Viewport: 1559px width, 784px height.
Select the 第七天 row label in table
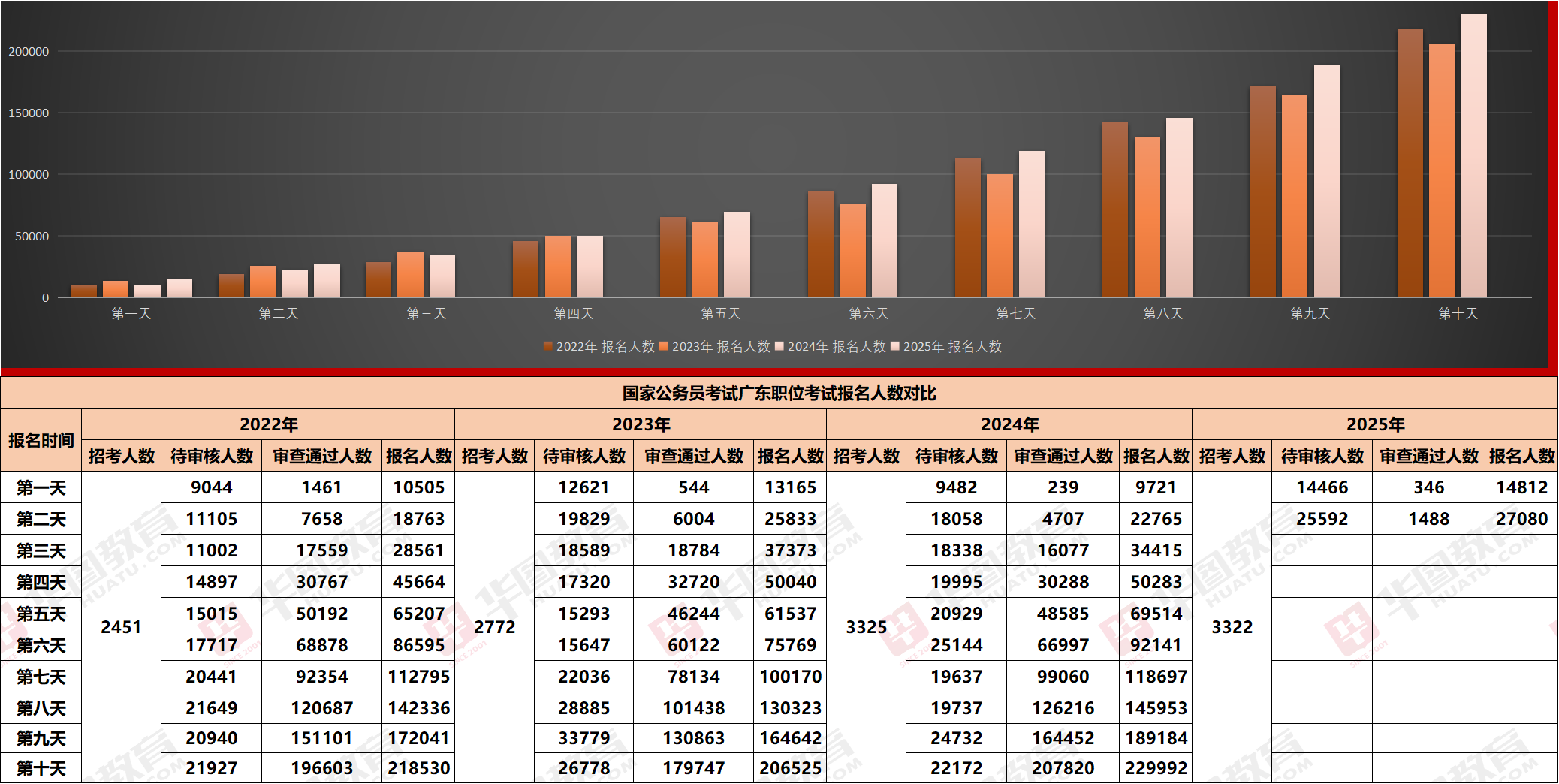coord(41,677)
